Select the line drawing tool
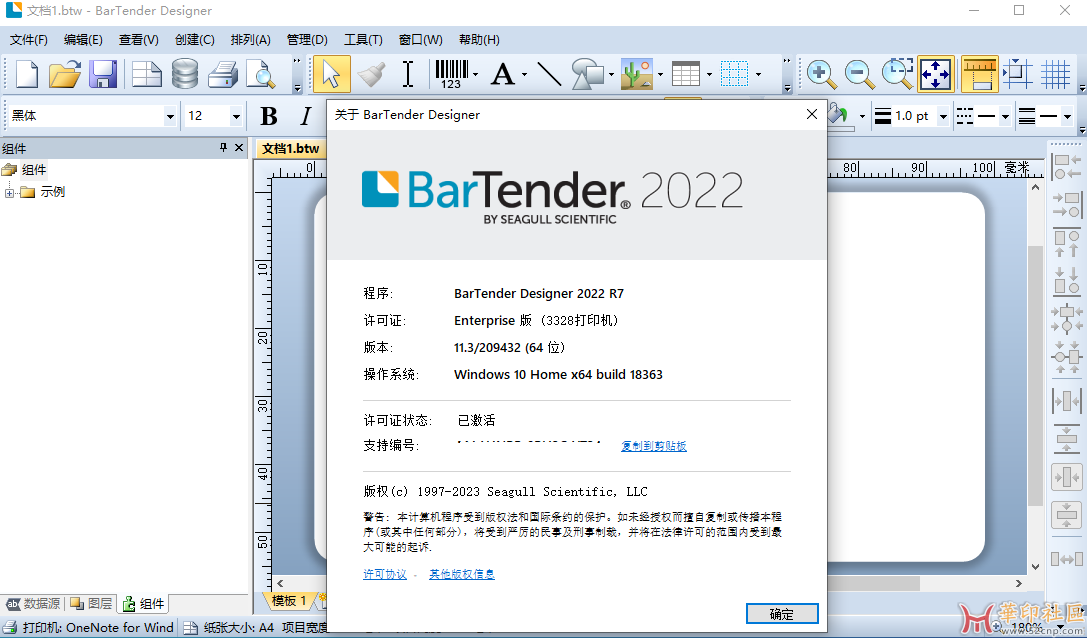 549,74
